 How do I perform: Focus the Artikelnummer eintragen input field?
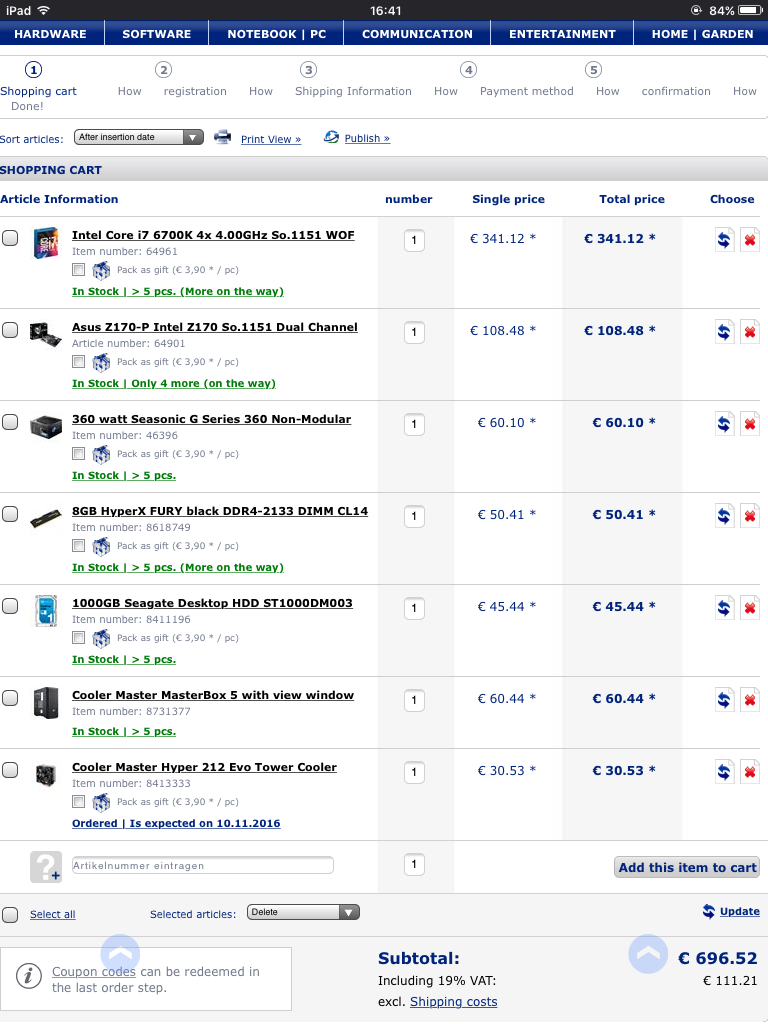(202, 865)
